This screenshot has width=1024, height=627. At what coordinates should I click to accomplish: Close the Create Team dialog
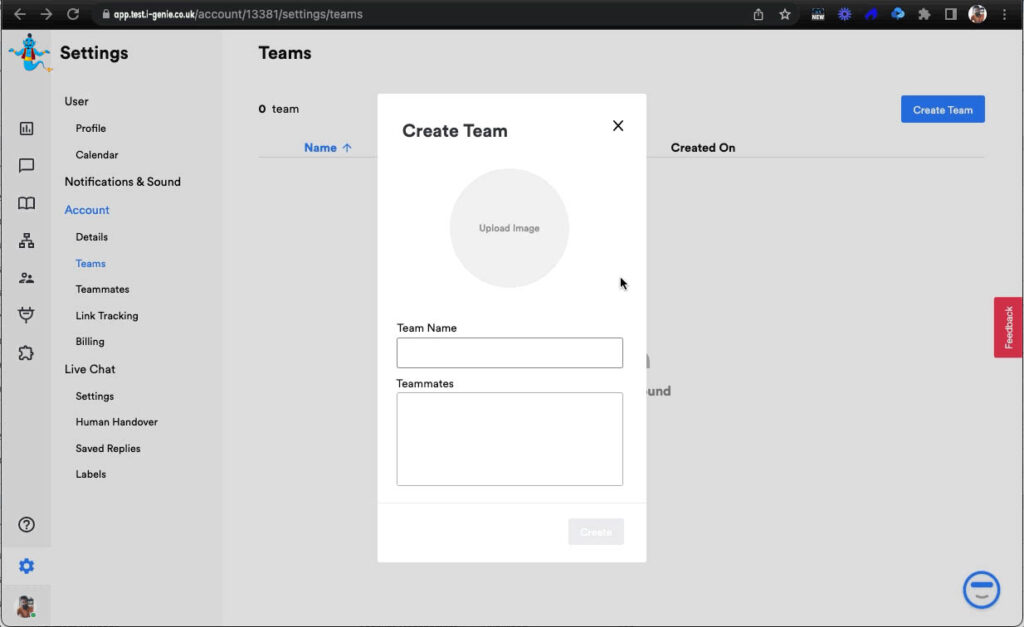pos(618,126)
